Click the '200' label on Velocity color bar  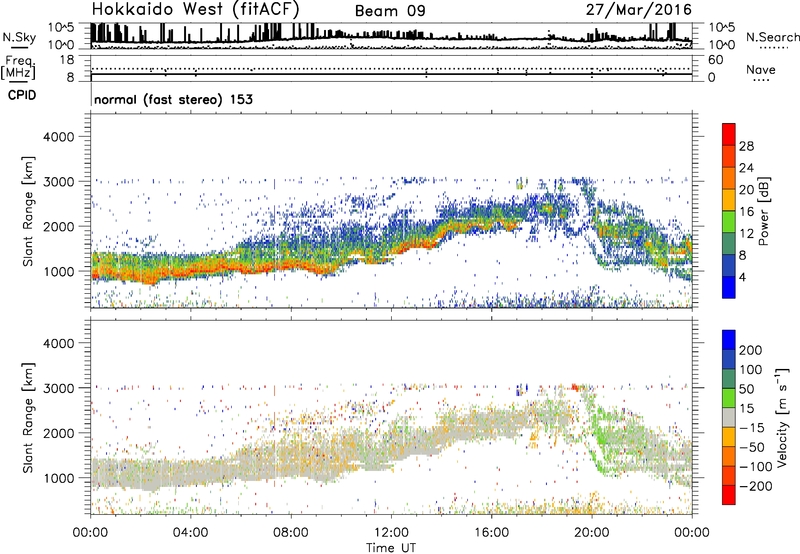point(751,350)
